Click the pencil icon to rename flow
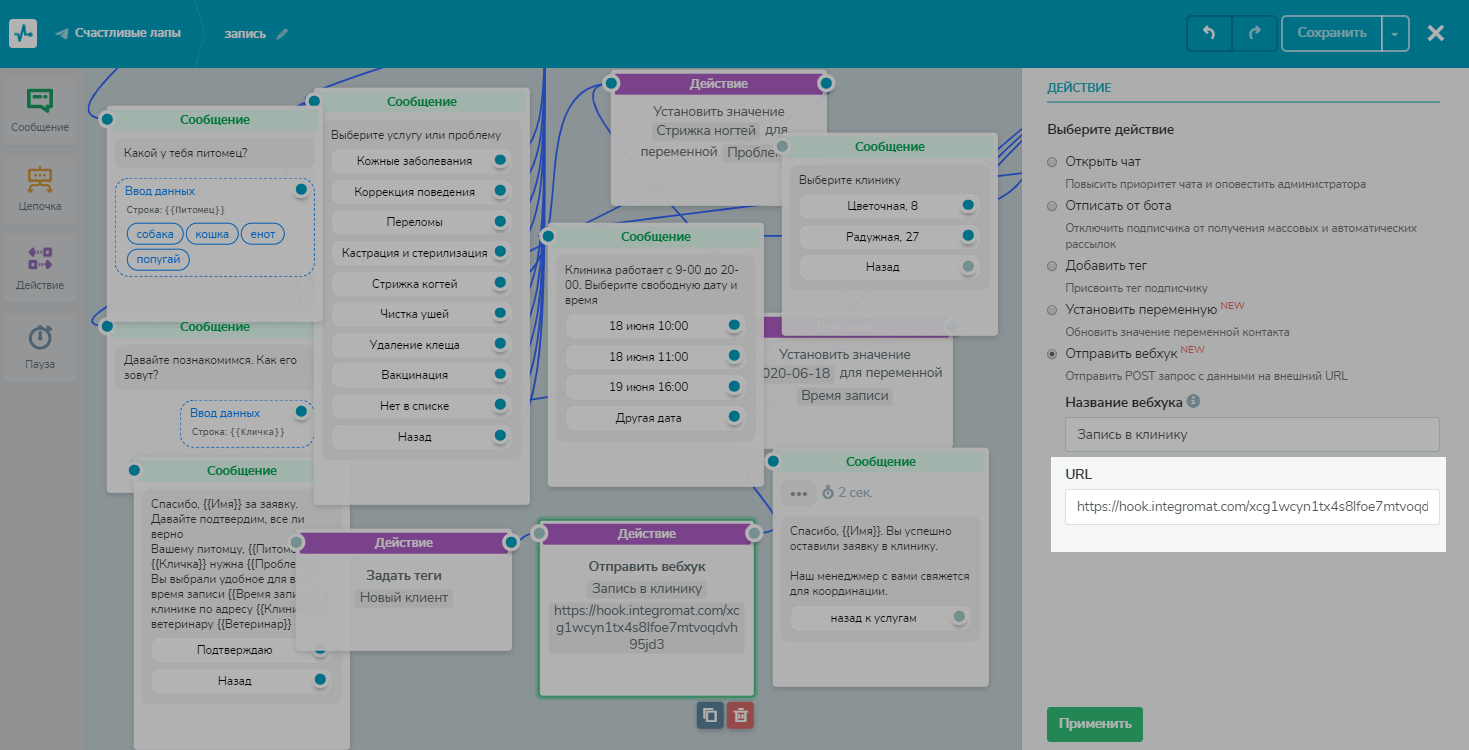The image size is (1469, 750). 282,34
